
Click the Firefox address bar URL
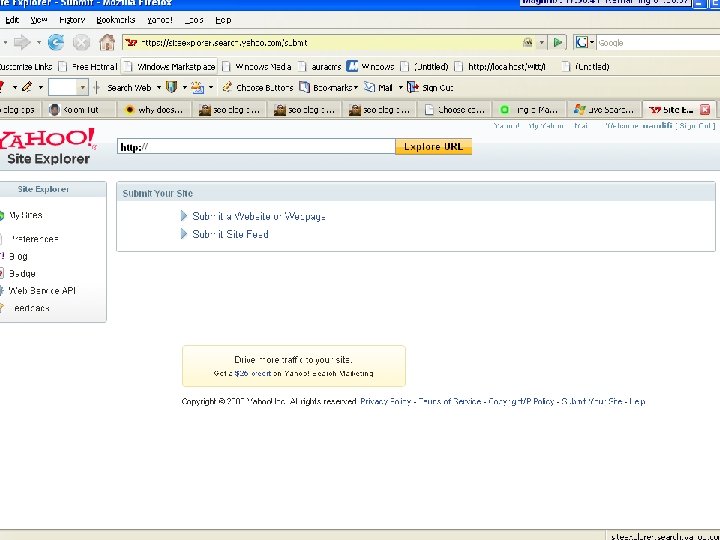pos(321,43)
